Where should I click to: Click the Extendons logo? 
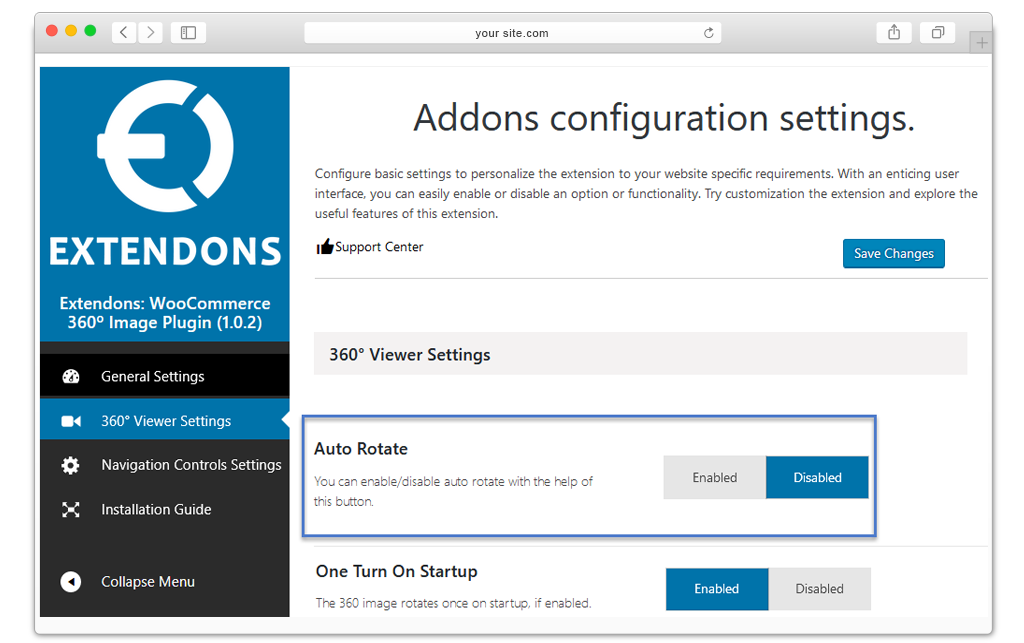tap(165, 146)
